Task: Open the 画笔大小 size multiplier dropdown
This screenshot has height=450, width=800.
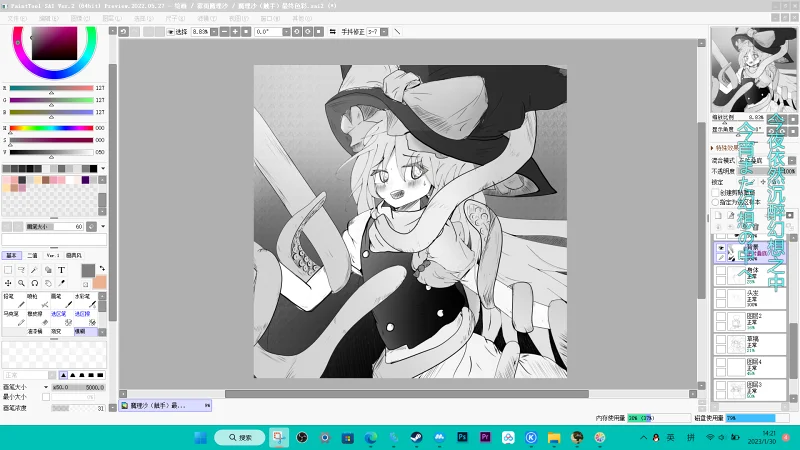Action: pyautogui.click(x=45, y=387)
